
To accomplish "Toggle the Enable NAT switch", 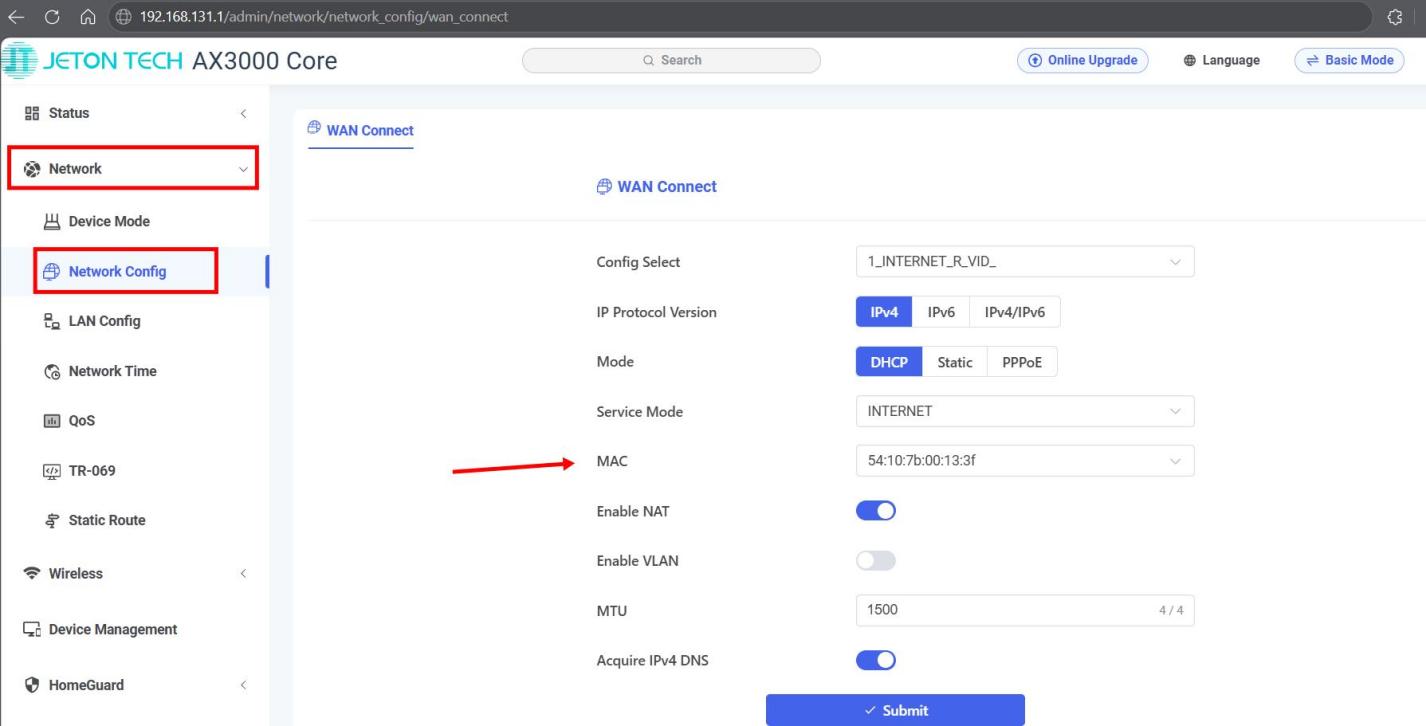I will click(876, 511).
